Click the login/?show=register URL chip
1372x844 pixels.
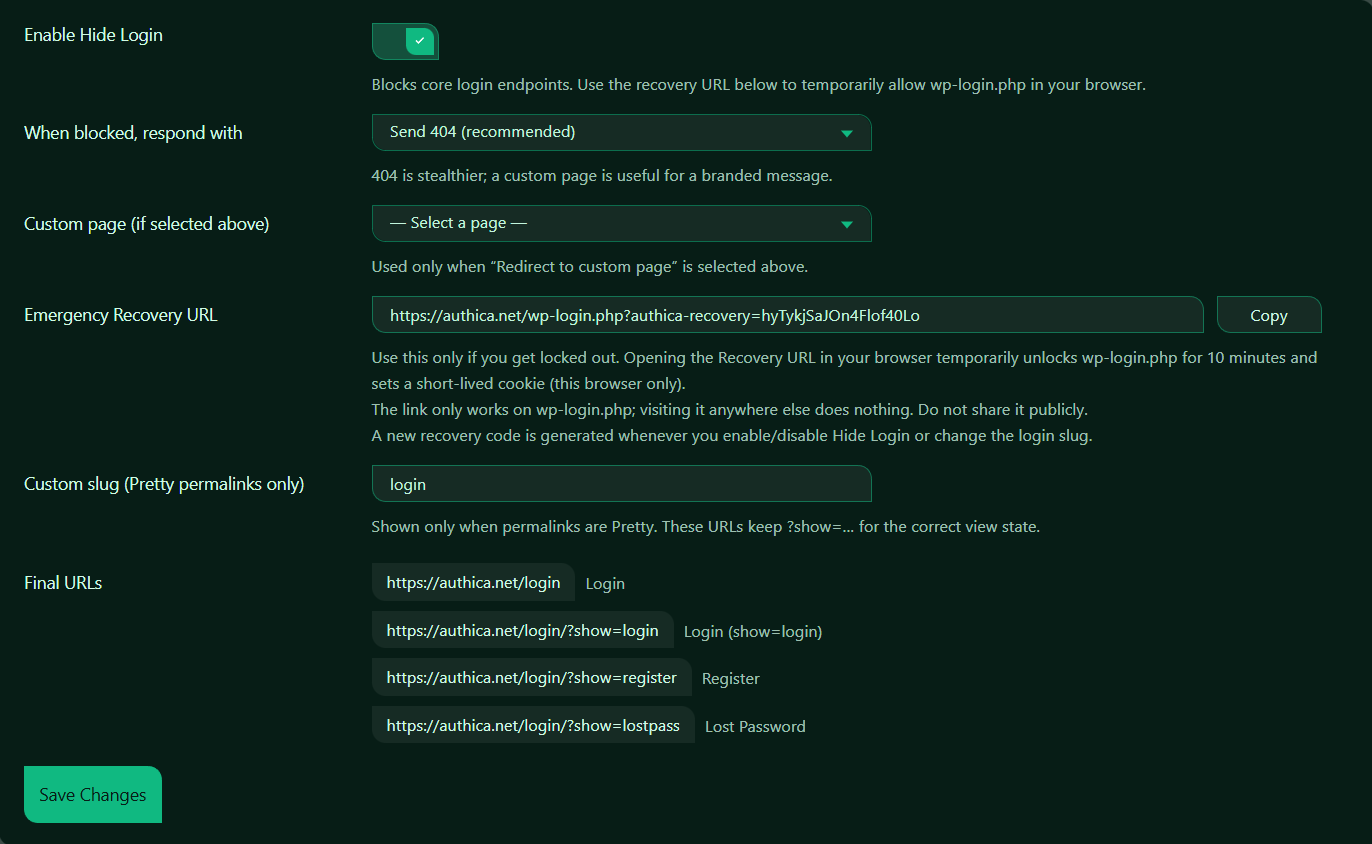tap(531, 677)
